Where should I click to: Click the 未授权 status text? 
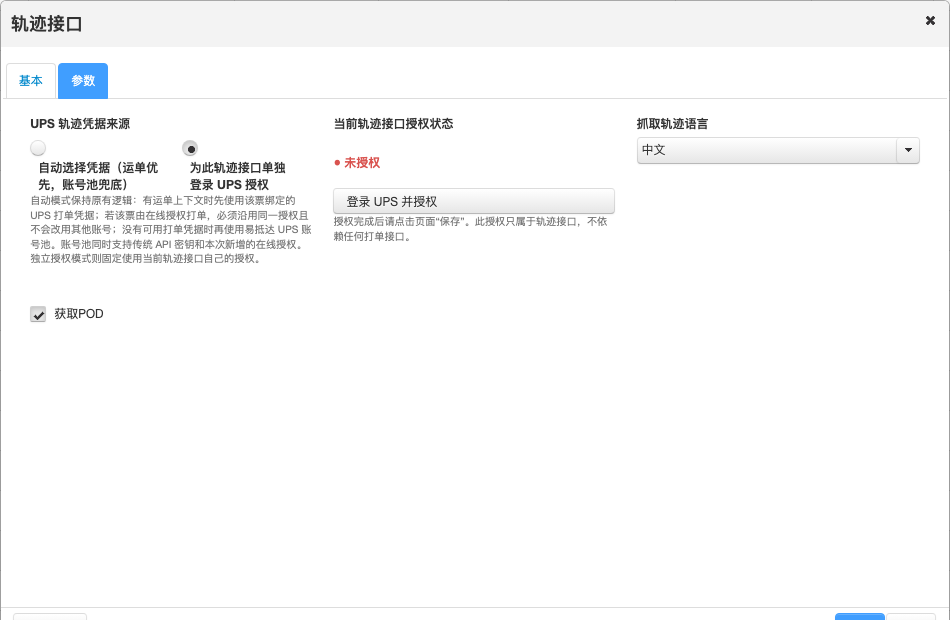pos(362,163)
